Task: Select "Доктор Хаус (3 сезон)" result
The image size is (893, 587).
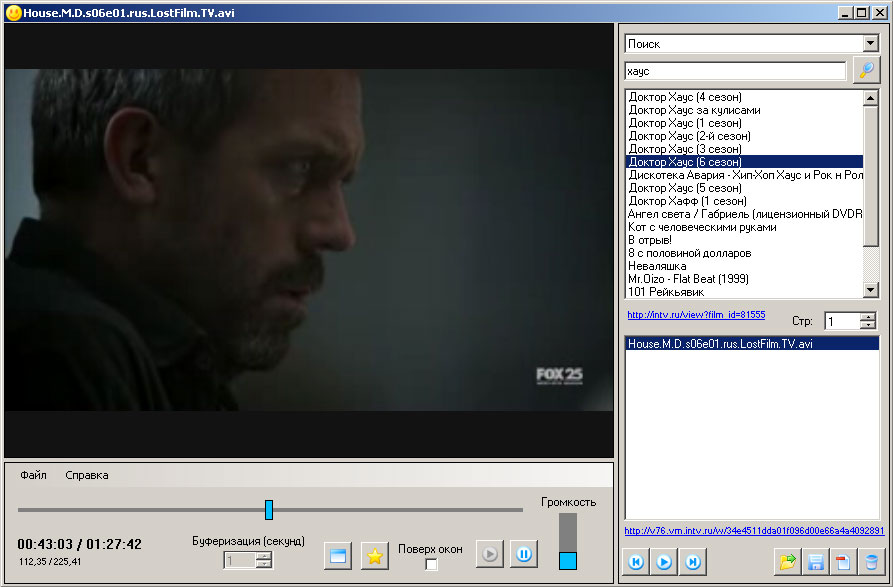Action: (744, 149)
